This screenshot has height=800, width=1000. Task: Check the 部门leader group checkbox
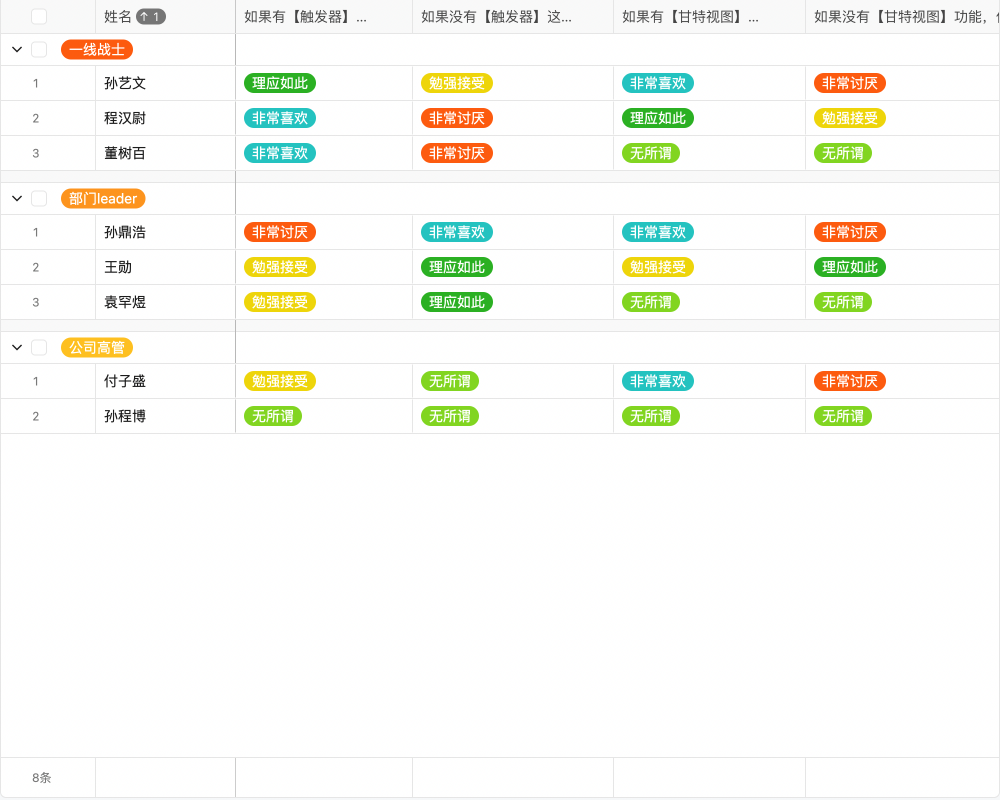pos(39,199)
